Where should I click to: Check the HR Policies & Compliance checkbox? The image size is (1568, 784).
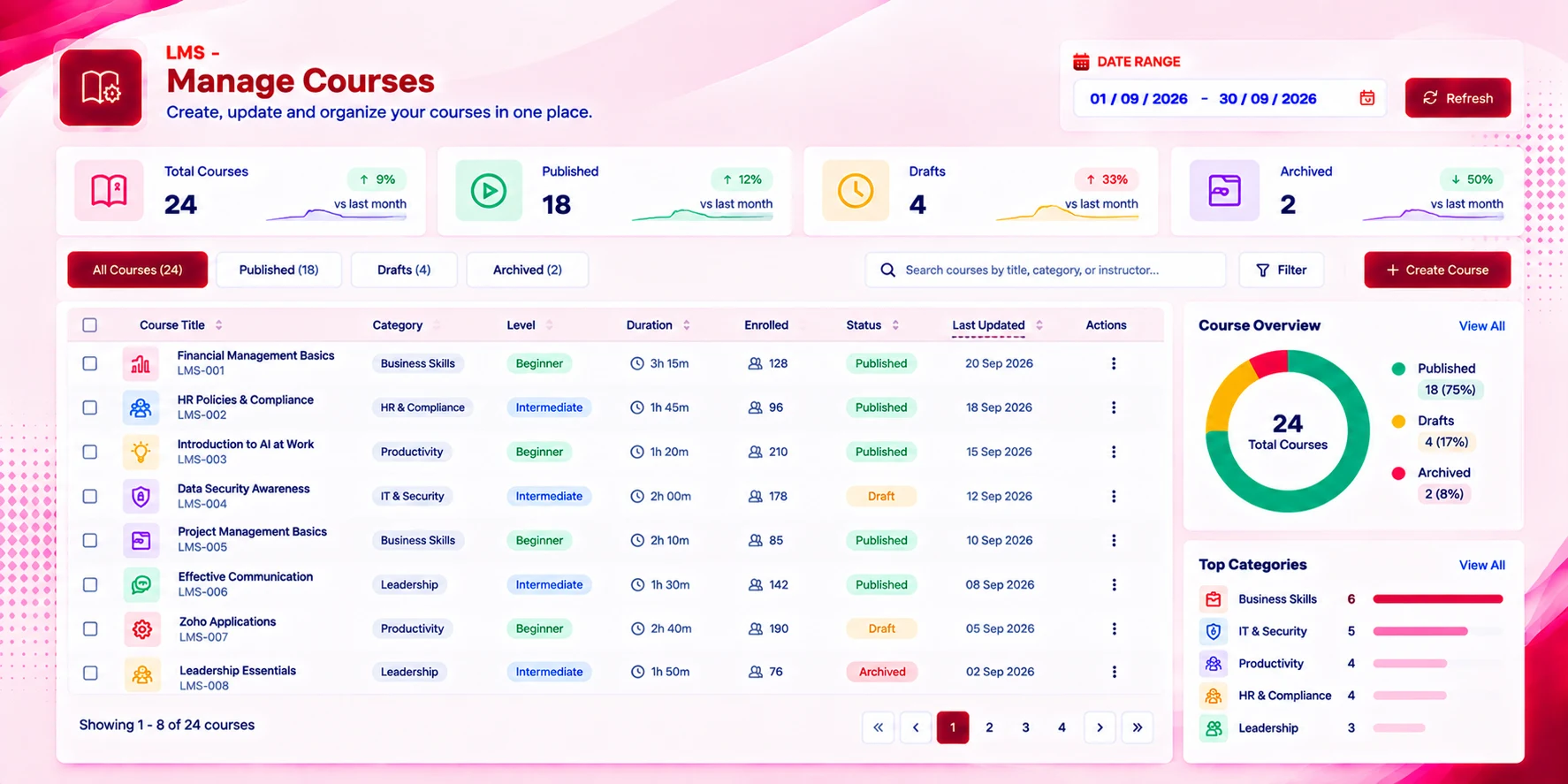pyautogui.click(x=89, y=407)
